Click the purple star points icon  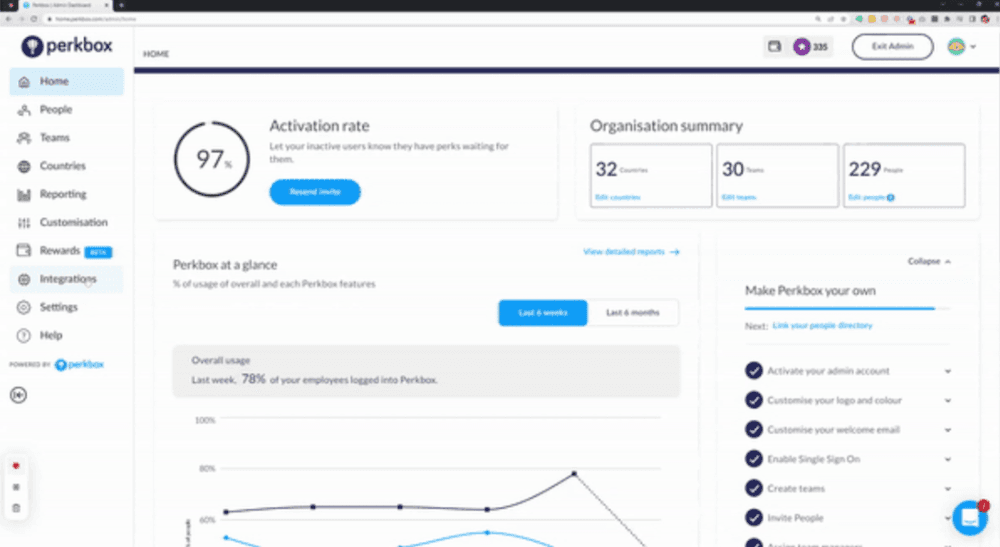[802, 47]
